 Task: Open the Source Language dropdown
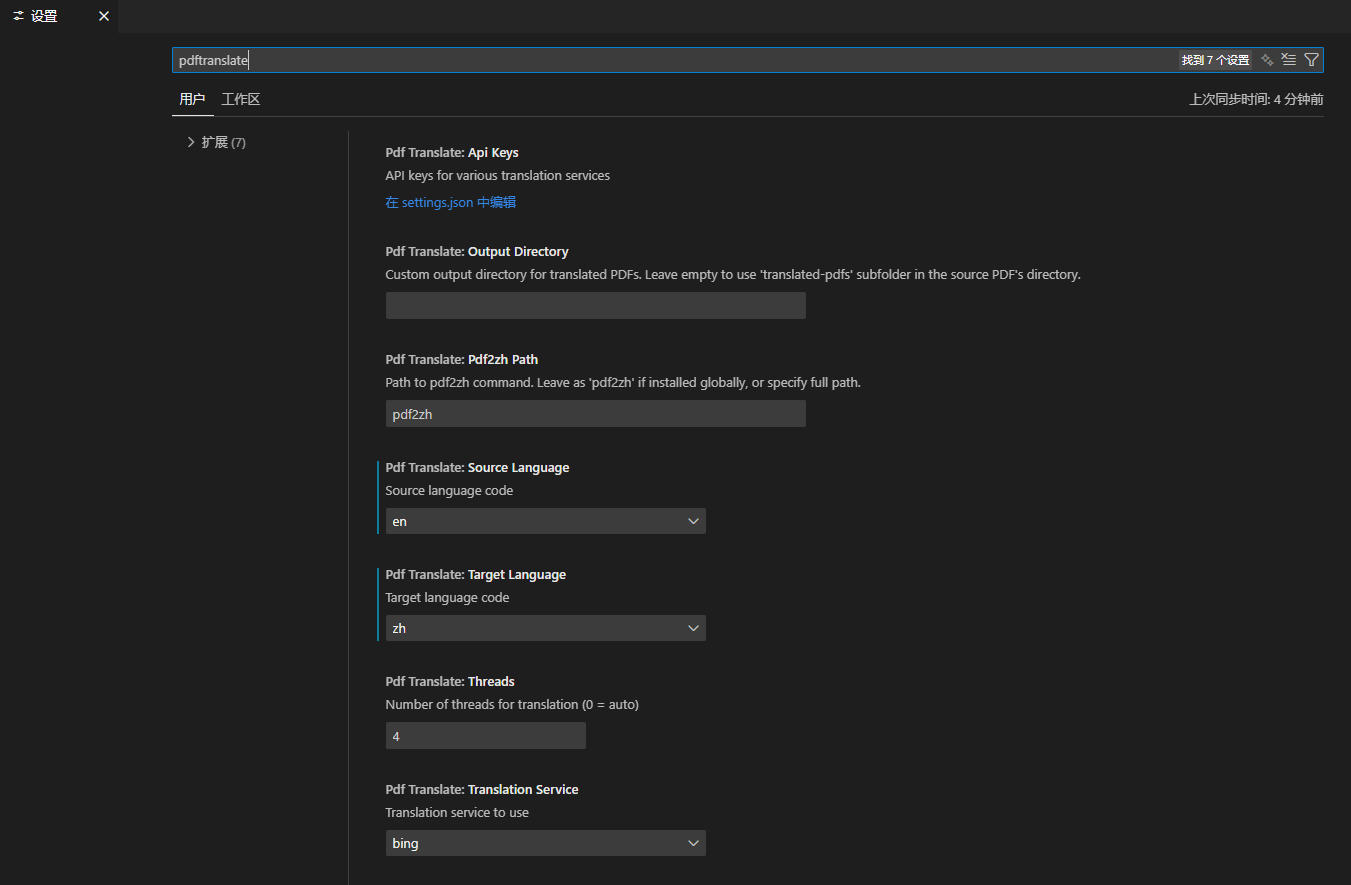click(546, 521)
